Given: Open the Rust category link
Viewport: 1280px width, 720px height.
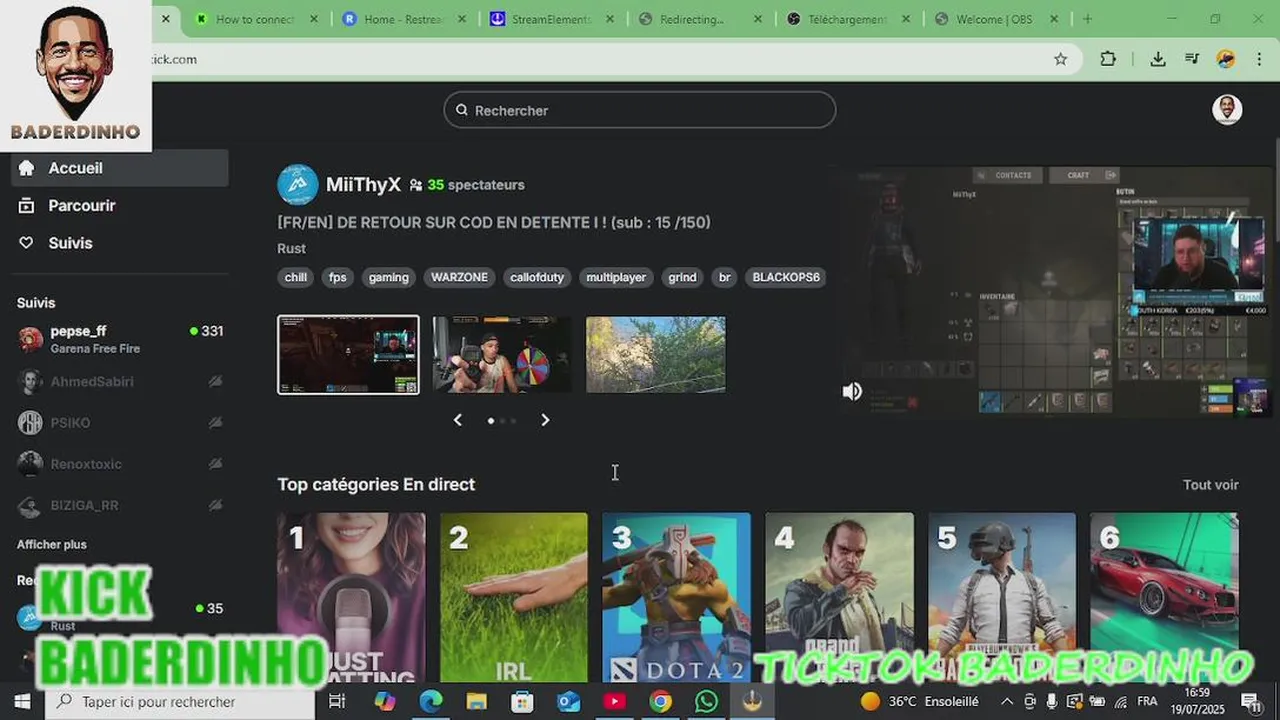Looking at the screenshot, I should pyautogui.click(x=291, y=248).
